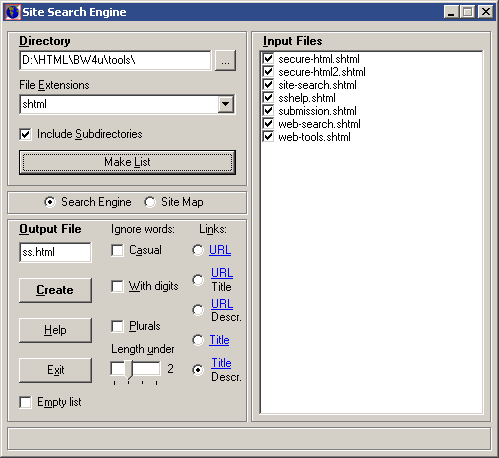This screenshot has height=458, width=499.
Task: Select the Site Map radio option
Action: click(x=150, y=202)
